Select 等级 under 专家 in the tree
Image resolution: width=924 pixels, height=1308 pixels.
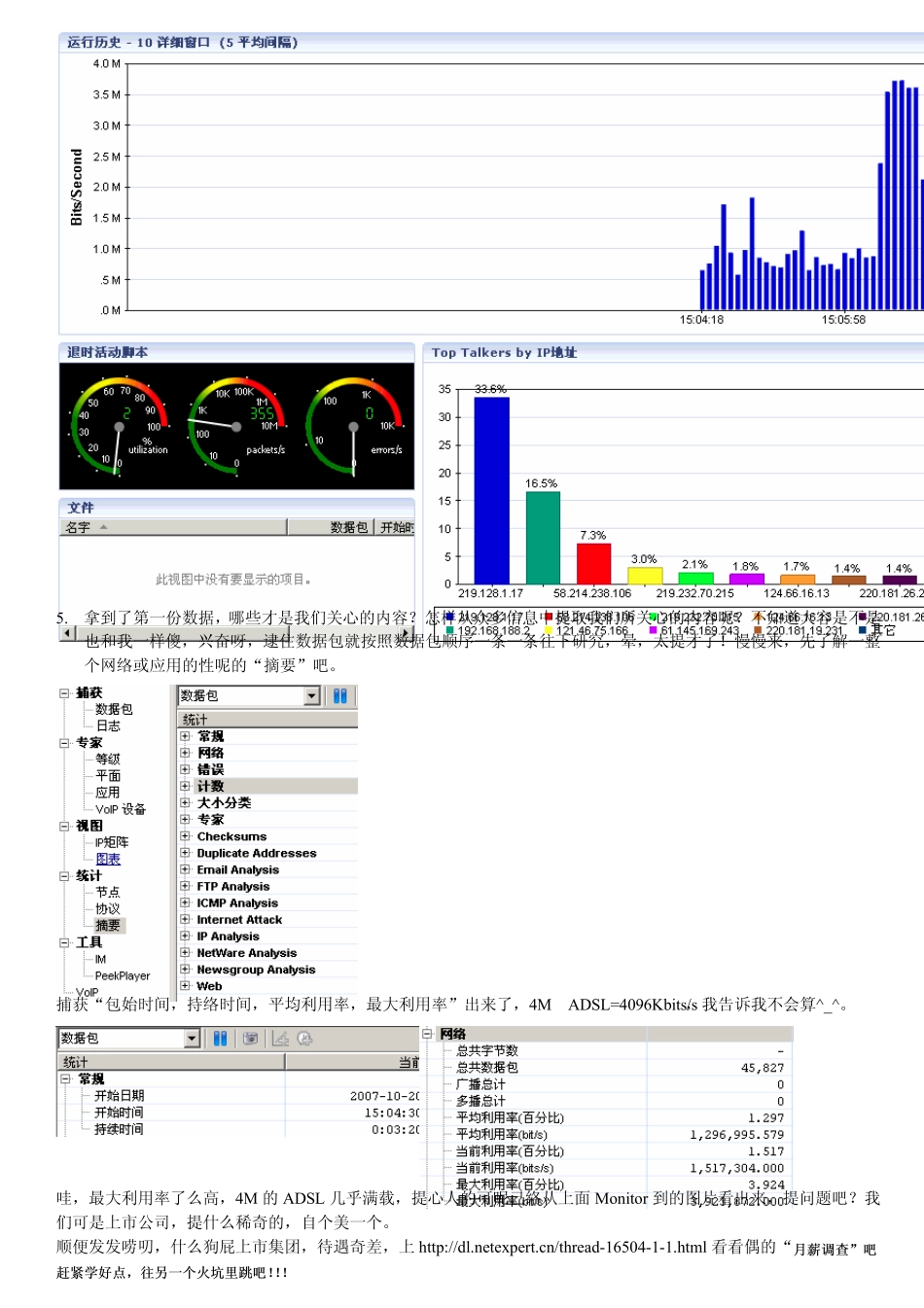(x=108, y=760)
